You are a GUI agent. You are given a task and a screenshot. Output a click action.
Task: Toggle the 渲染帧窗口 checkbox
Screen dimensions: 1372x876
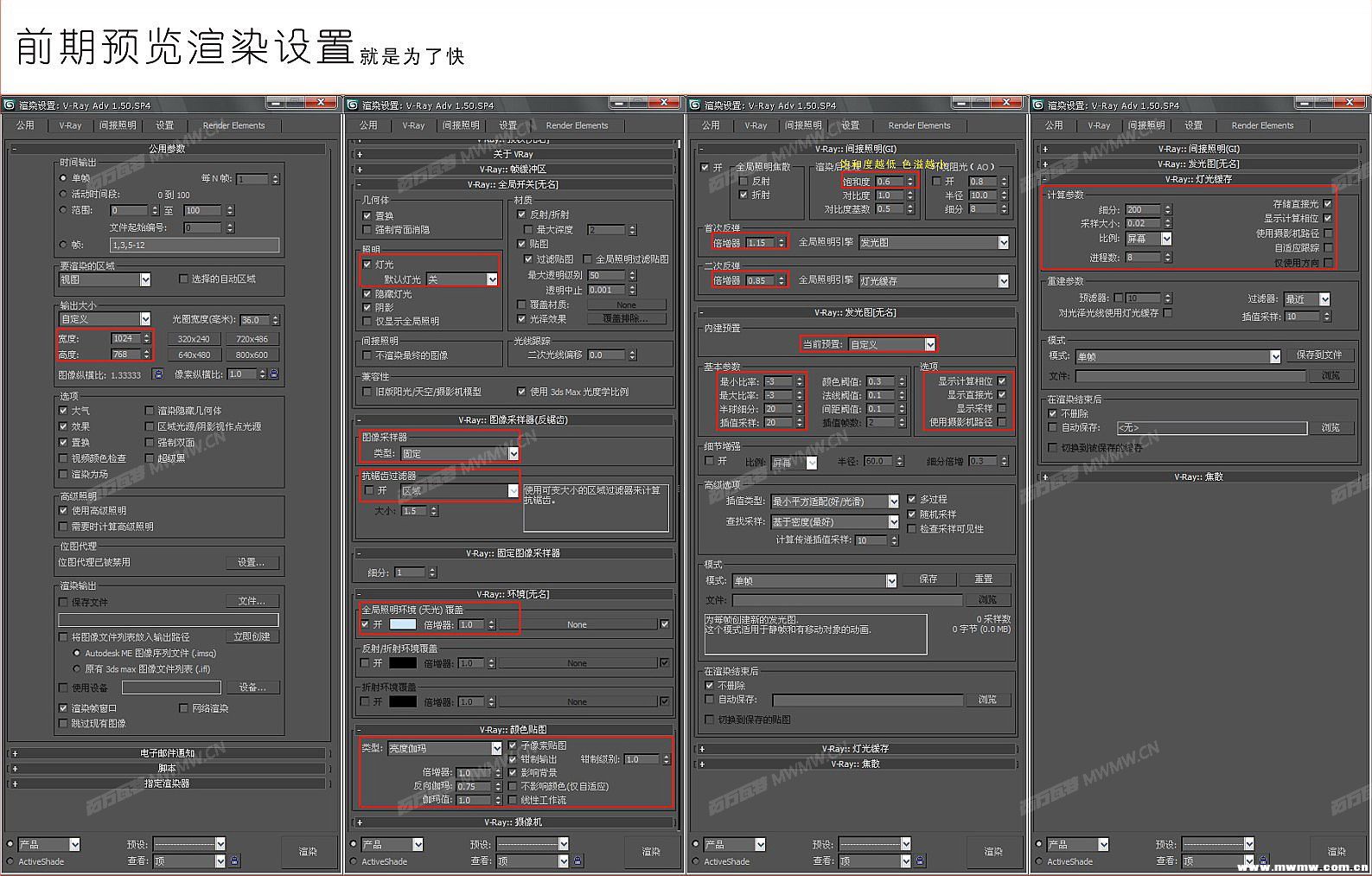click(63, 708)
